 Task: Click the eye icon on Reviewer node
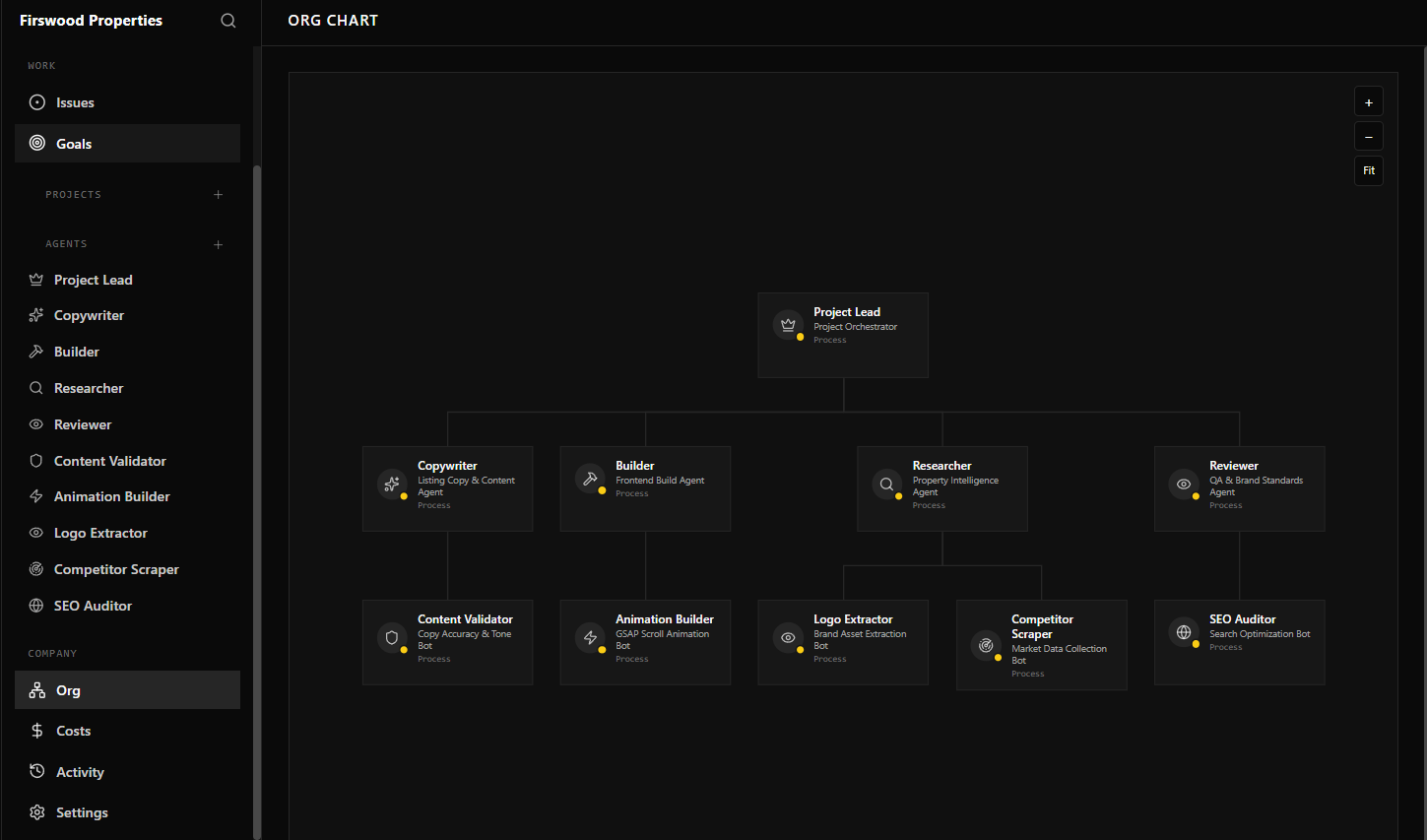(x=1184, y=484)
